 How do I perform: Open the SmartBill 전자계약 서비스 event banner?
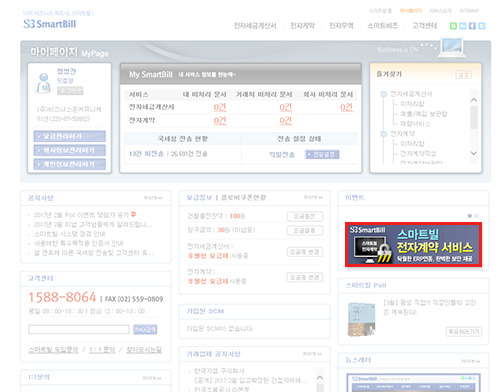pyautogui.click(x=413, y=245)
